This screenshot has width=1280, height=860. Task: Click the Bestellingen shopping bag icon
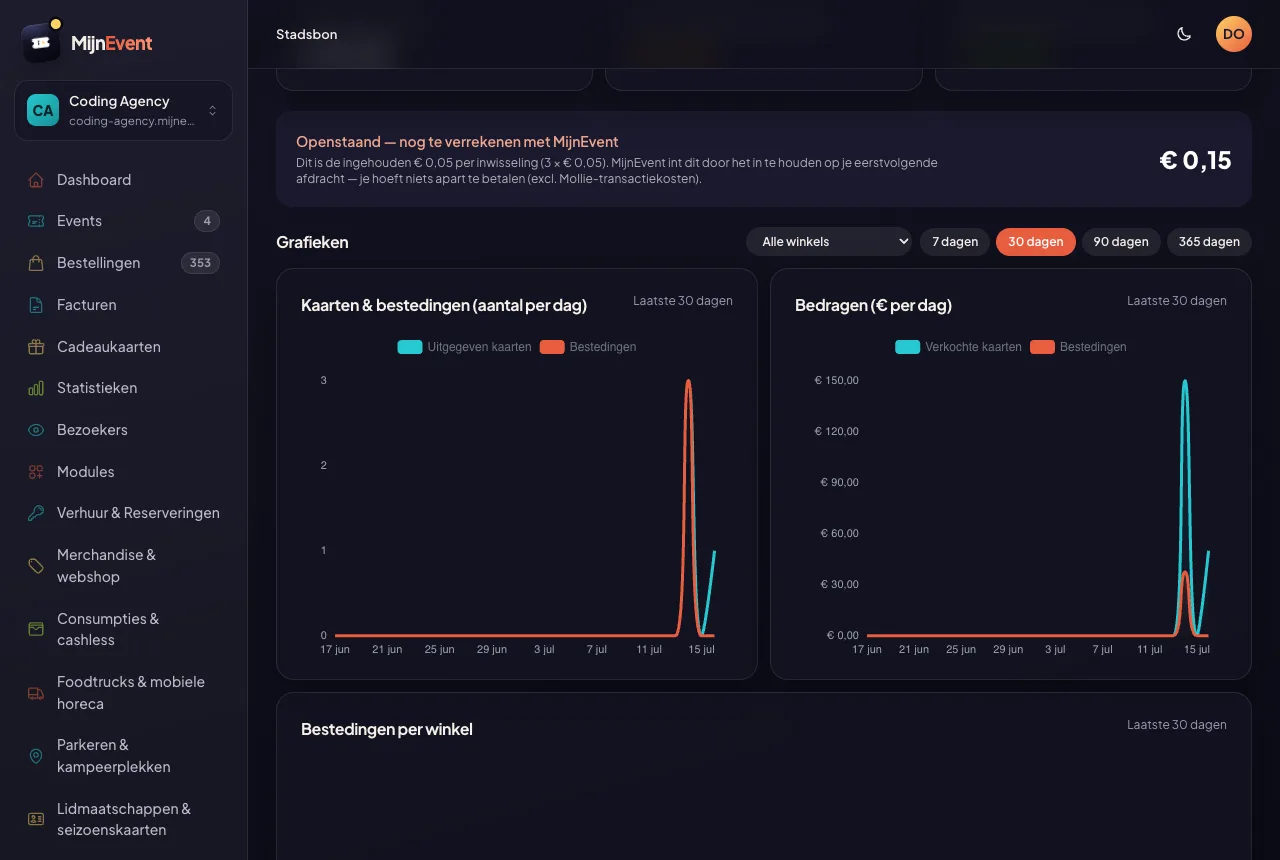(x=36, y=263)
